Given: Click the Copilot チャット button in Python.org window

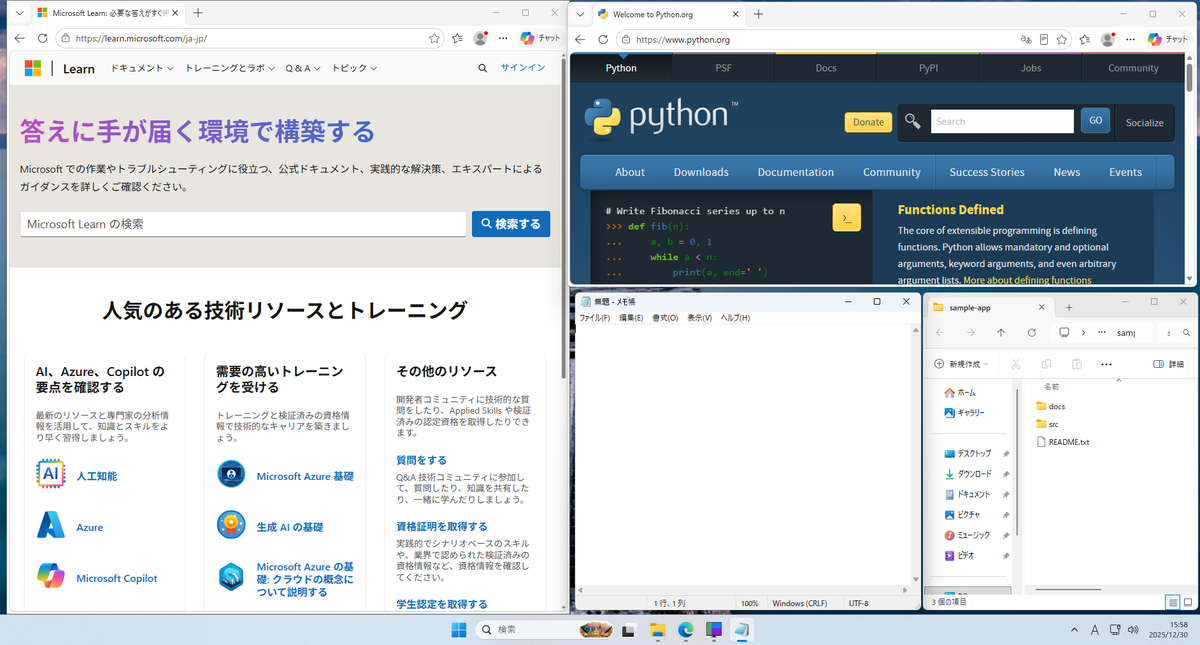Looking at the screenshot, I should click(1167, 39).
